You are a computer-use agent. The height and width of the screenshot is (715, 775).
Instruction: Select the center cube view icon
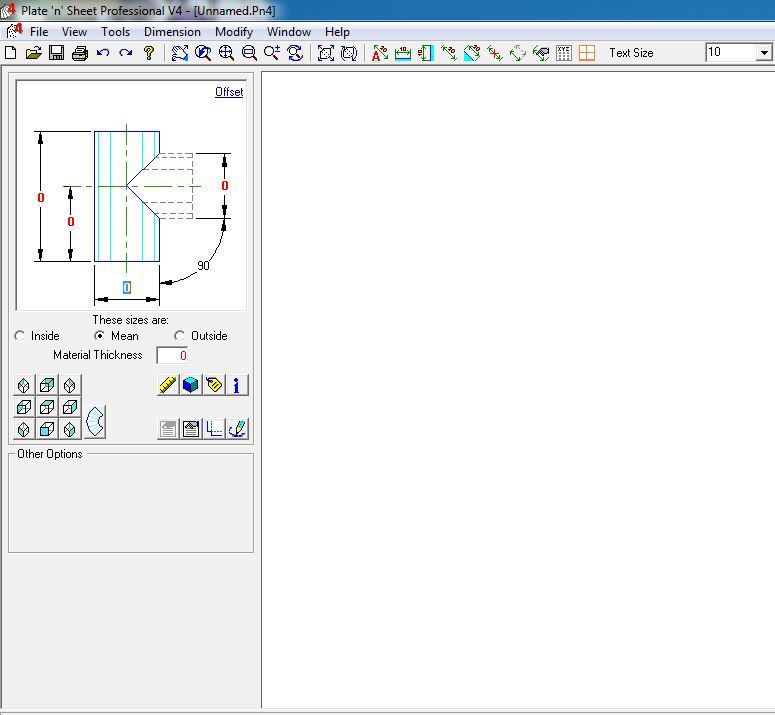pos(47,407)
